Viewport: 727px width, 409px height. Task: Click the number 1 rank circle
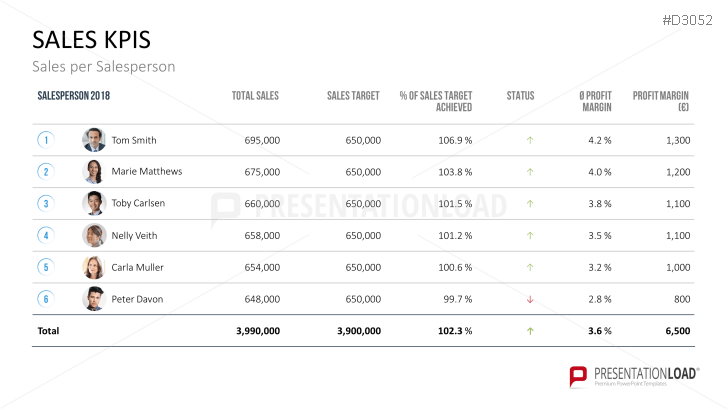[45, 140]
